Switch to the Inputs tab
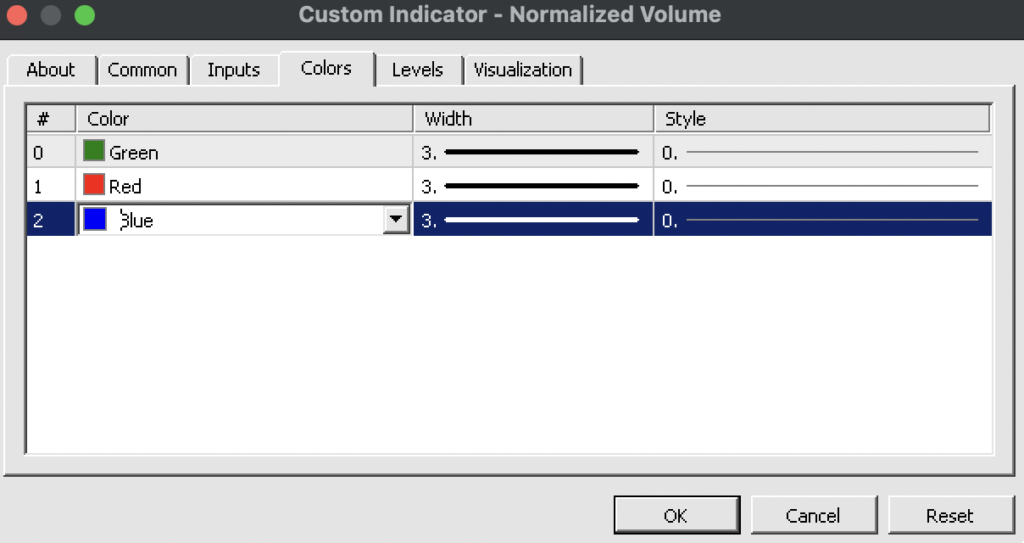 pos(233,70)
